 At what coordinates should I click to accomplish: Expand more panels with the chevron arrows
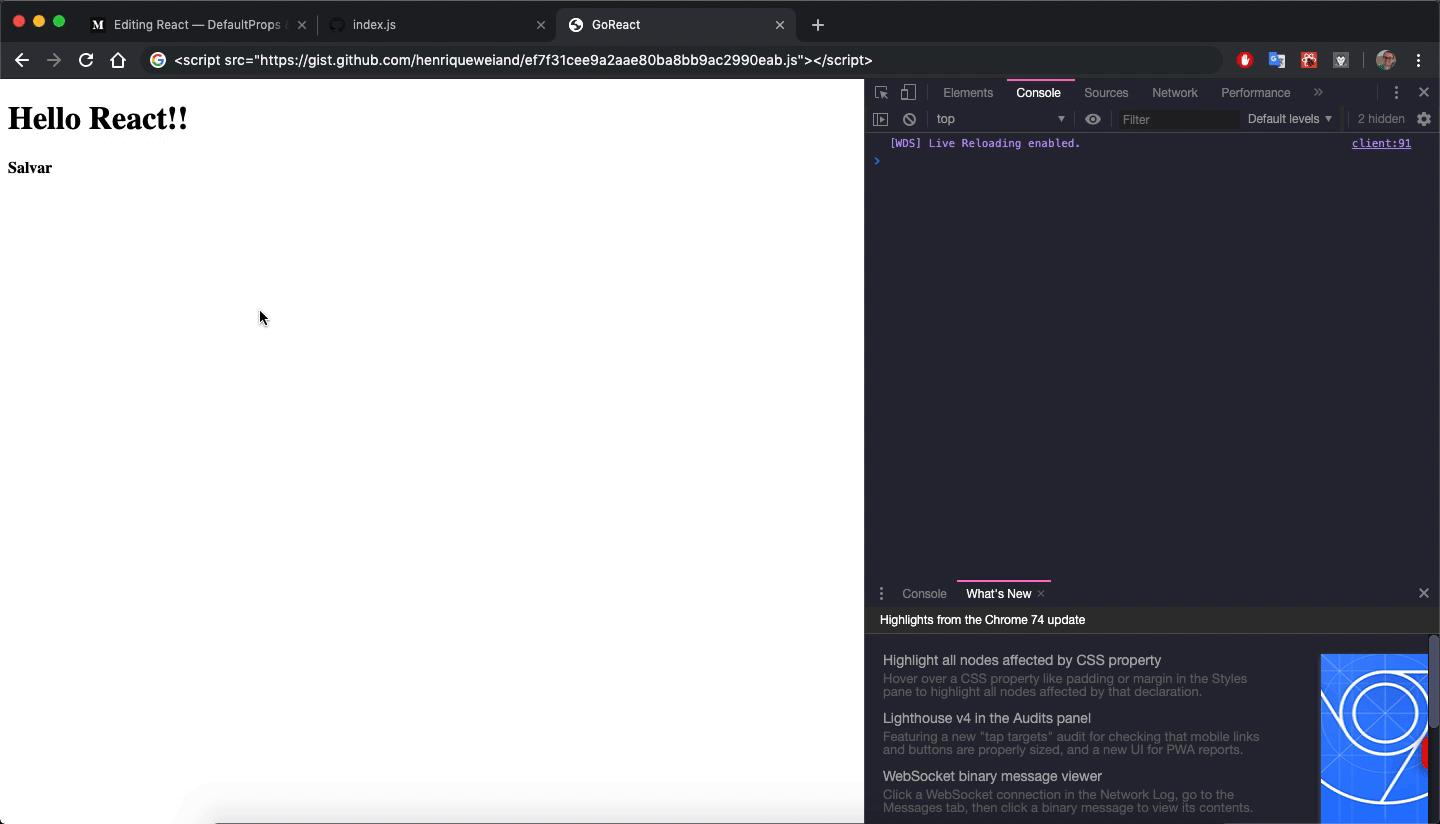tap(1318, 92)
